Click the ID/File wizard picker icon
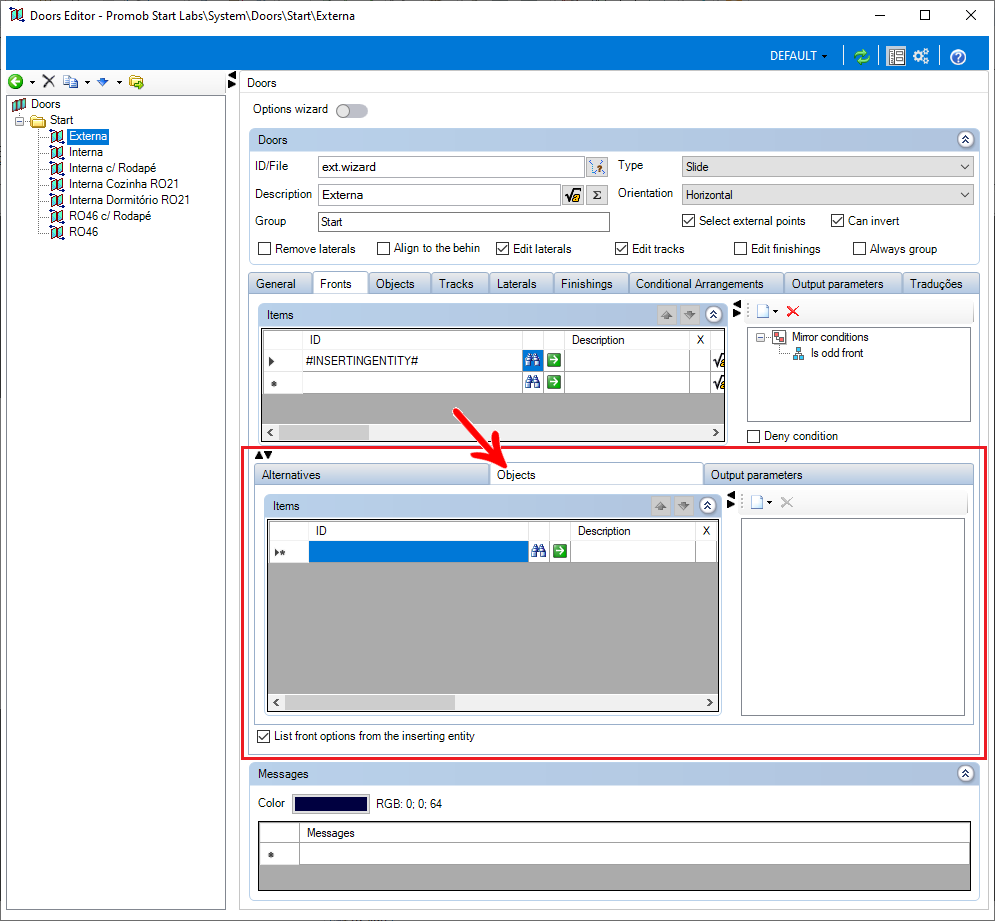The height and width of the screenshot is (921, 995). pyautogui.click(x=597, y=167)
